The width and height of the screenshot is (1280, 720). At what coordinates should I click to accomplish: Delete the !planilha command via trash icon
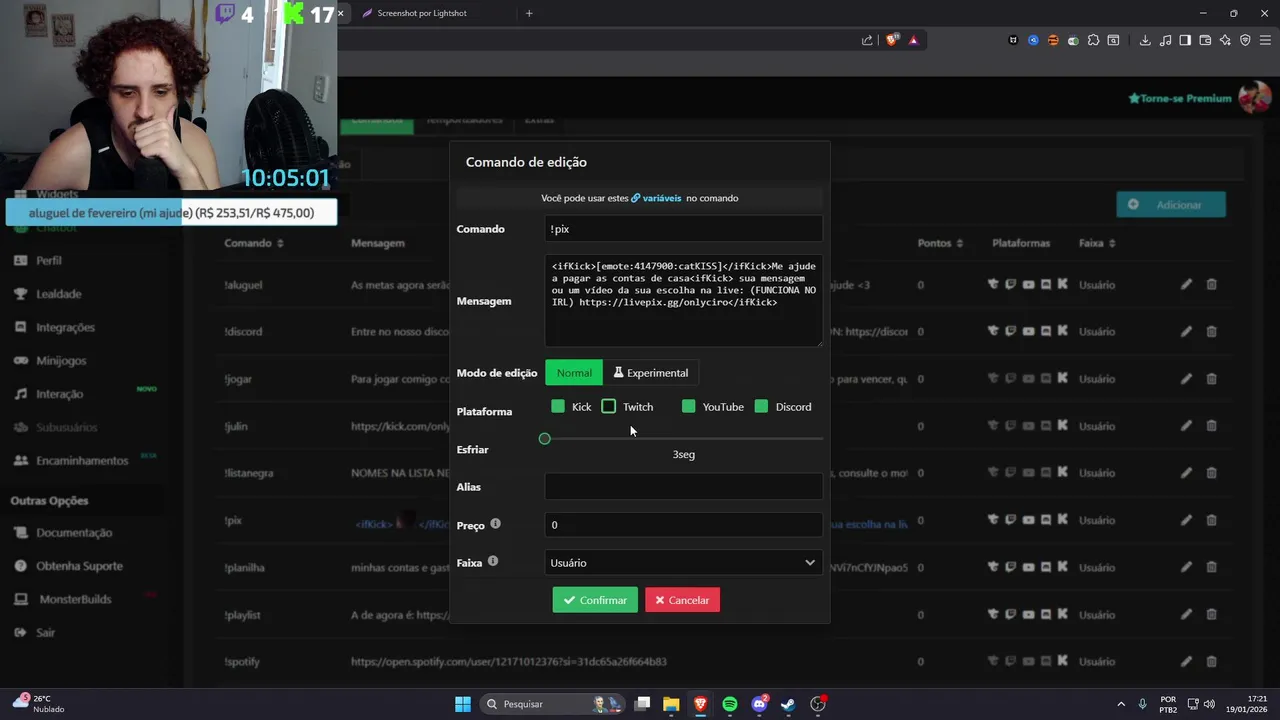click(1211, 567)
